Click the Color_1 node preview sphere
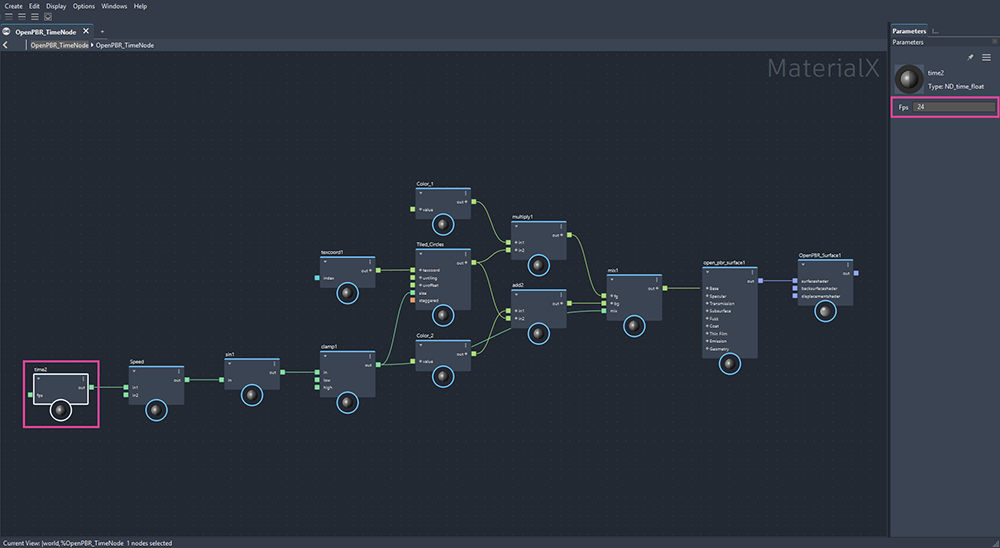This screenshot has width=1000, height=548. pyautogui.click(x=443, y=225)
